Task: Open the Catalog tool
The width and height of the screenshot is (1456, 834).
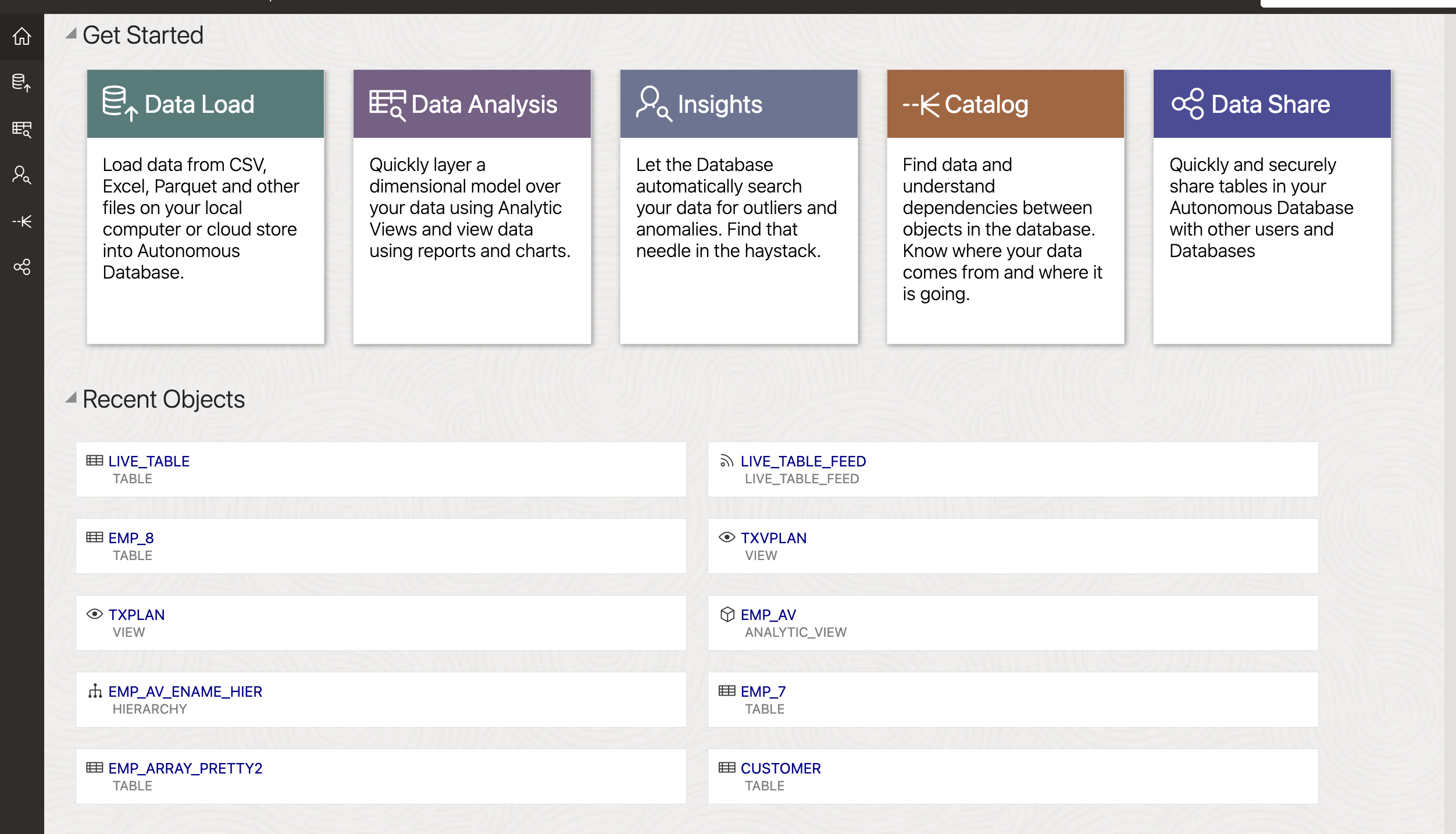Action: point(1003,103)
